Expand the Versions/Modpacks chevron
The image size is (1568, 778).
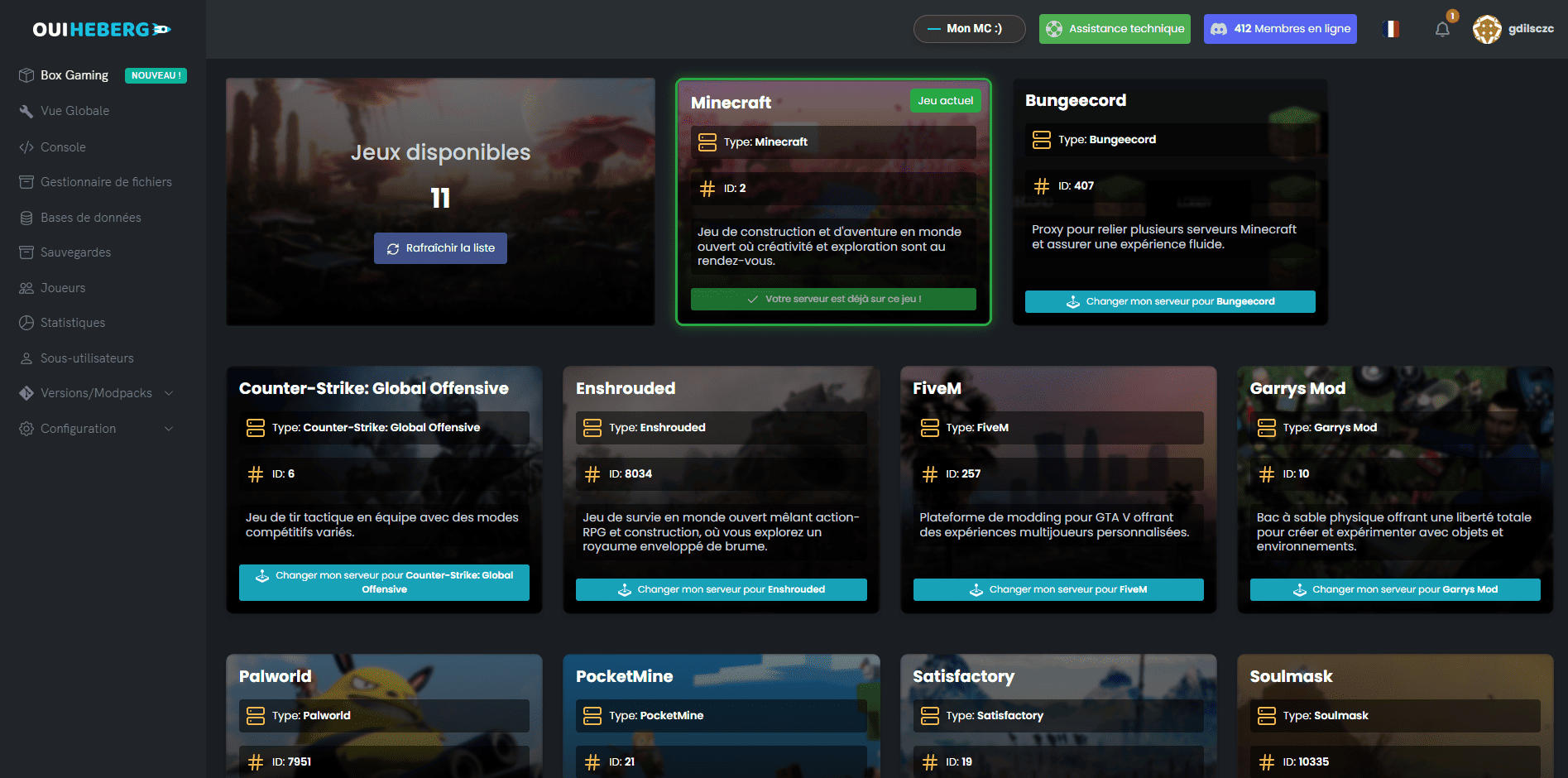coord(169,393)
